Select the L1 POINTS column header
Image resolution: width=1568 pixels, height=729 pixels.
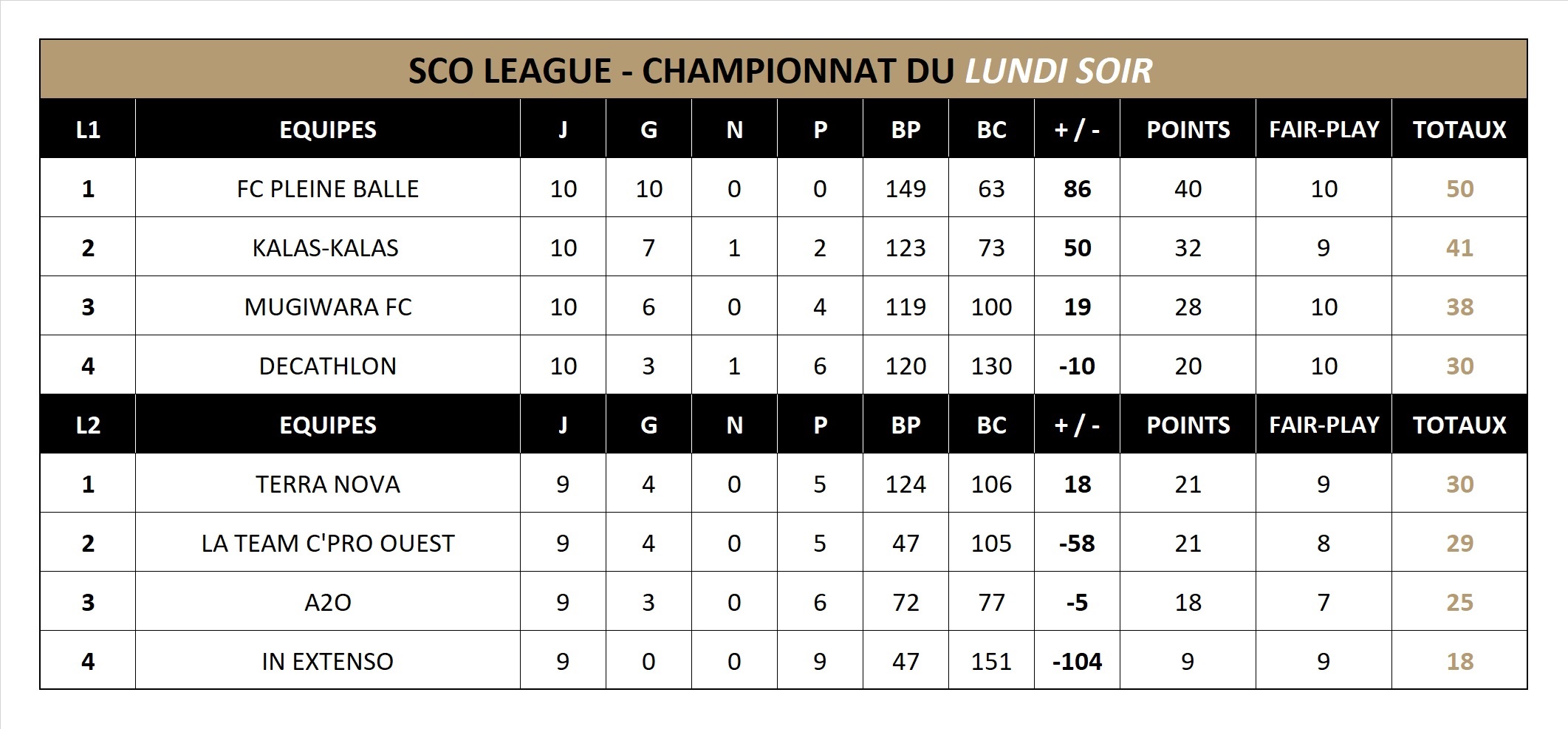click(x=1188, y=130)
